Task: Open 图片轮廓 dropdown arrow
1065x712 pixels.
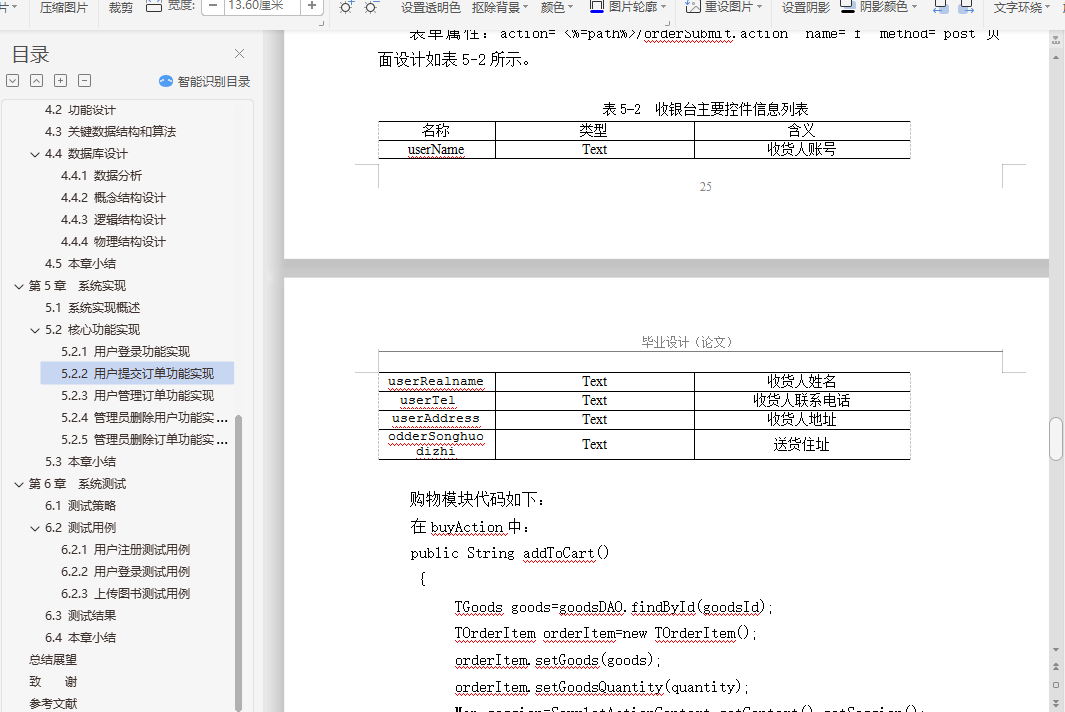Action: click(663, 7)
